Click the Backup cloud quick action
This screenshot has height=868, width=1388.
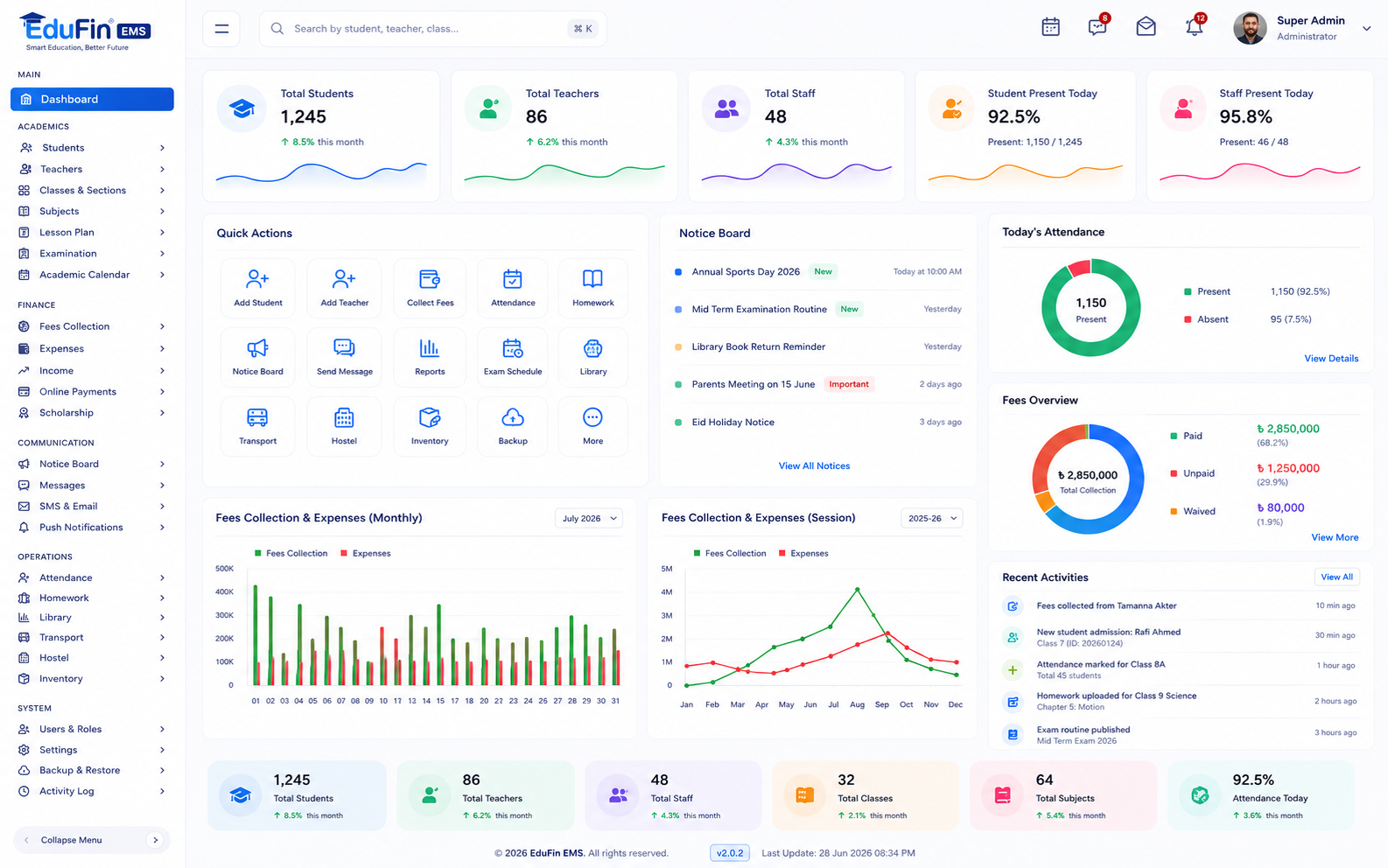tap(513, 426)
